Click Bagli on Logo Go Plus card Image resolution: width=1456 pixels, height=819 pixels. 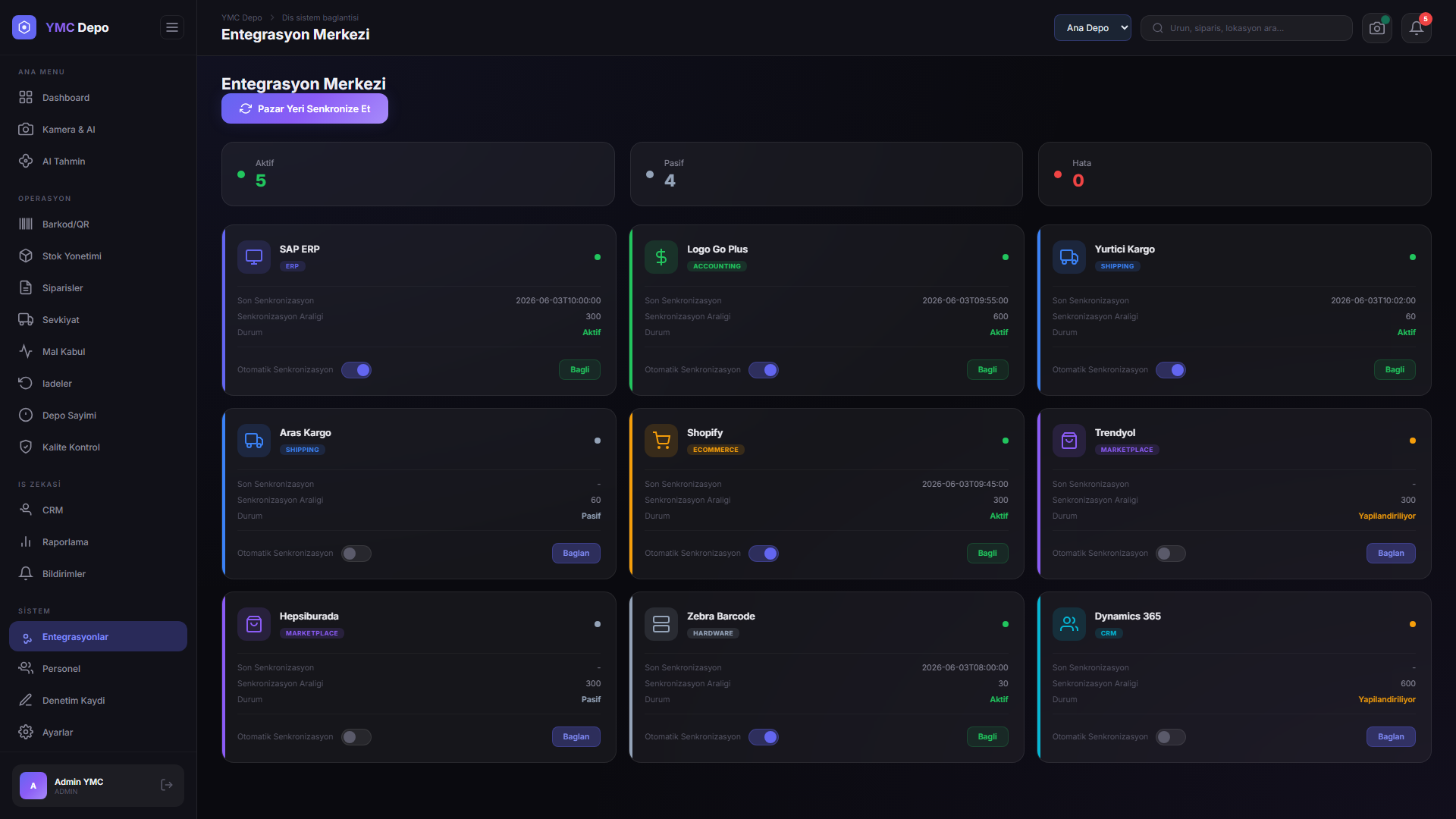coord(987,370)
